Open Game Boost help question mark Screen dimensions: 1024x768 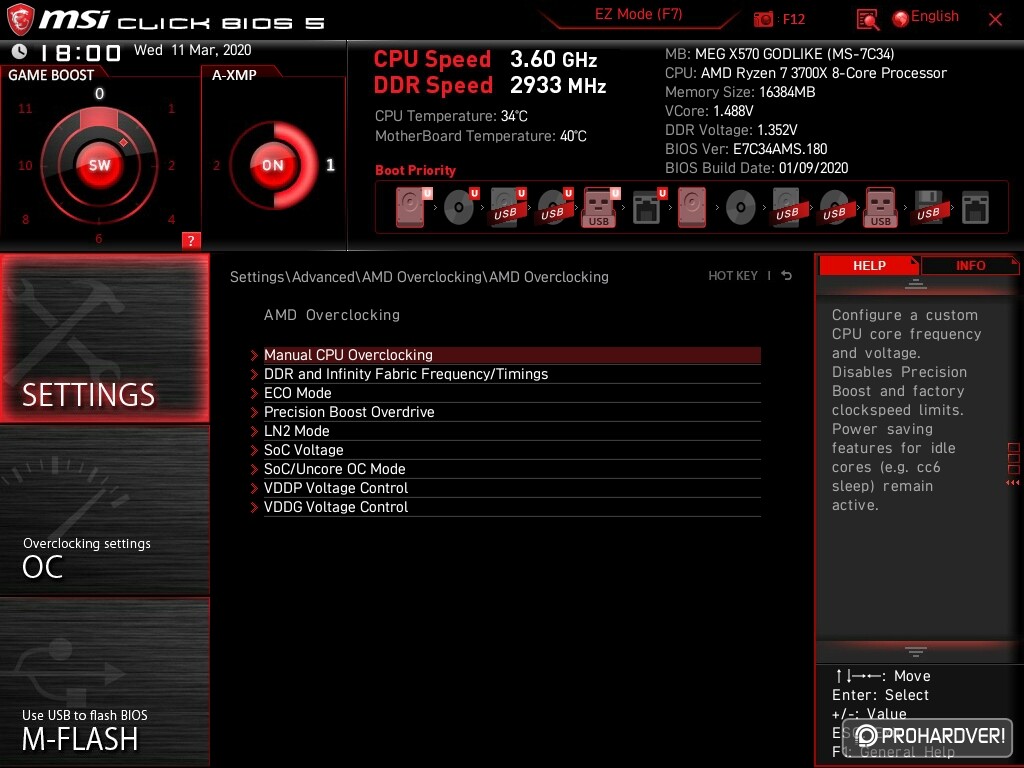point(191,240)
